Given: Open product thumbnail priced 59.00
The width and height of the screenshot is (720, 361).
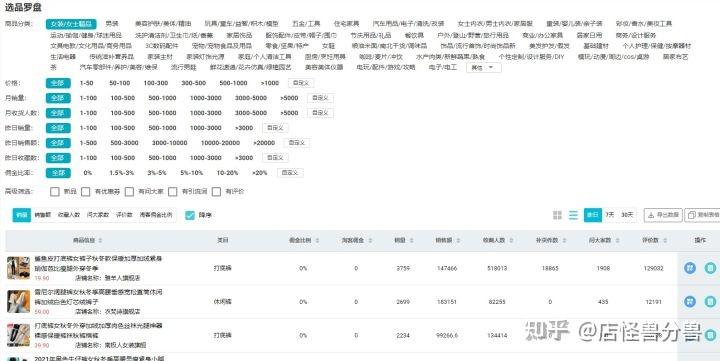Looking at the screenshot, I should (x=18, y=302).
